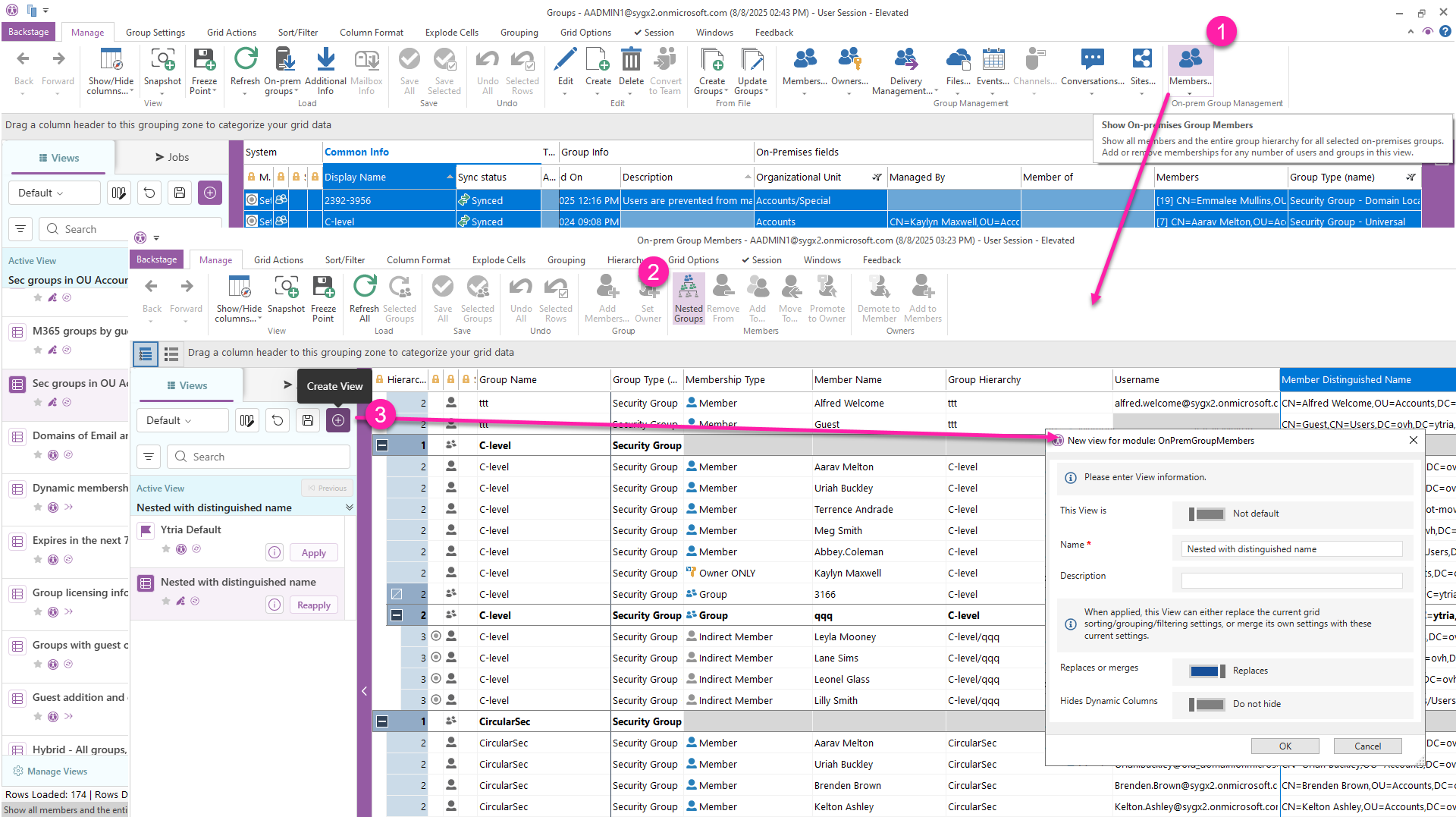Close the New view dialog
Image resolution: width=1456 pixels, height=817 pixels.
[1413, 440]
